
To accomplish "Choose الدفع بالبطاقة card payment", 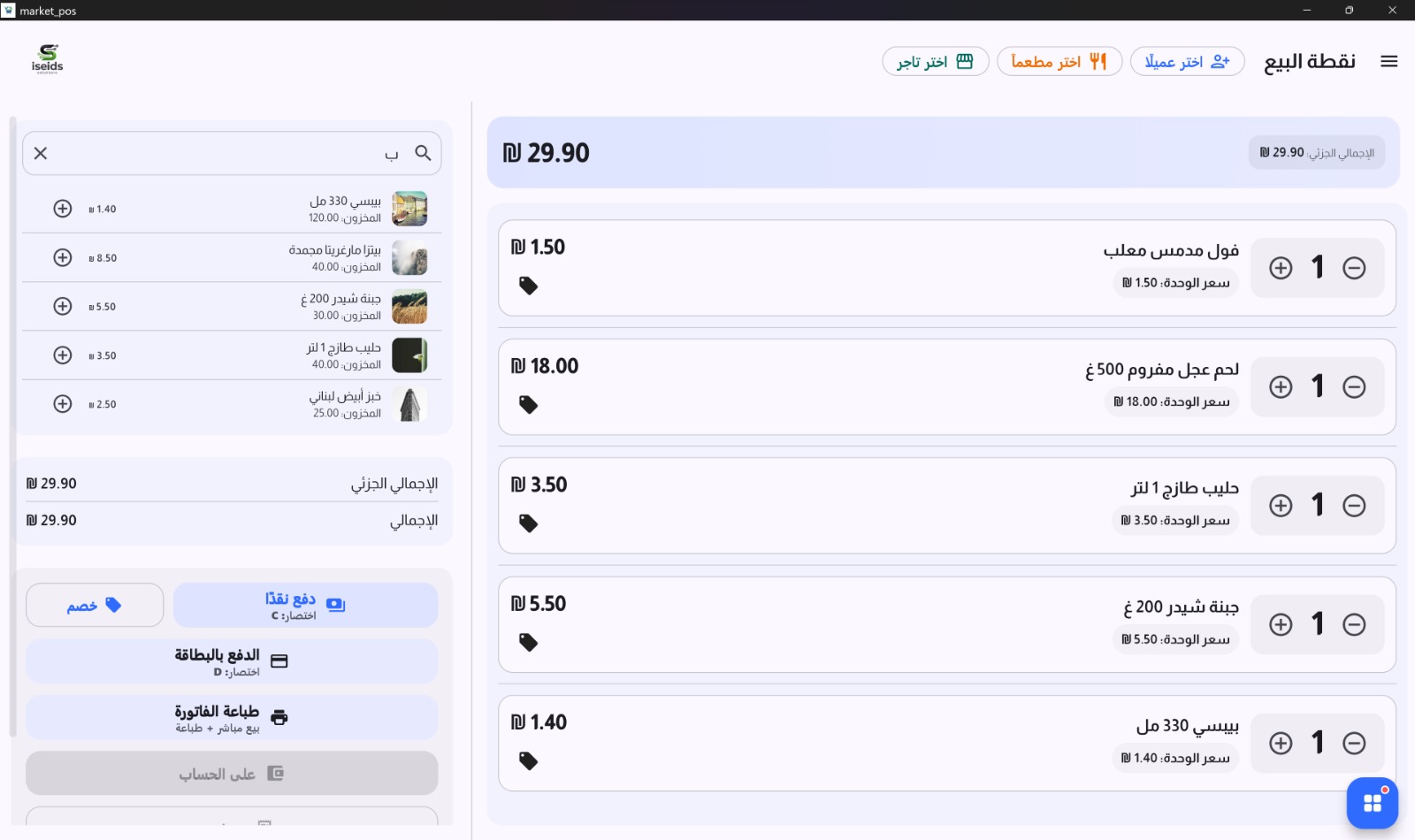I will click(x=232, y=661).
